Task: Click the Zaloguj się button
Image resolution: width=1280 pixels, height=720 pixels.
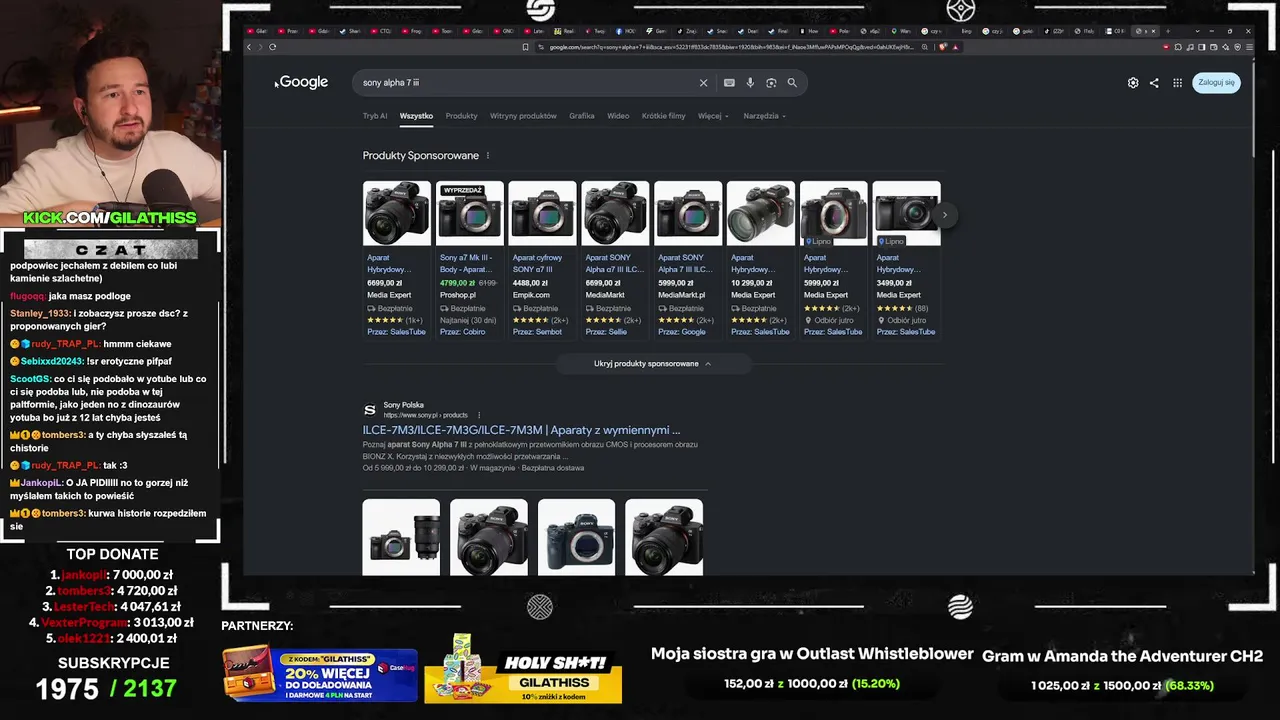Action: pos(1216,83)
